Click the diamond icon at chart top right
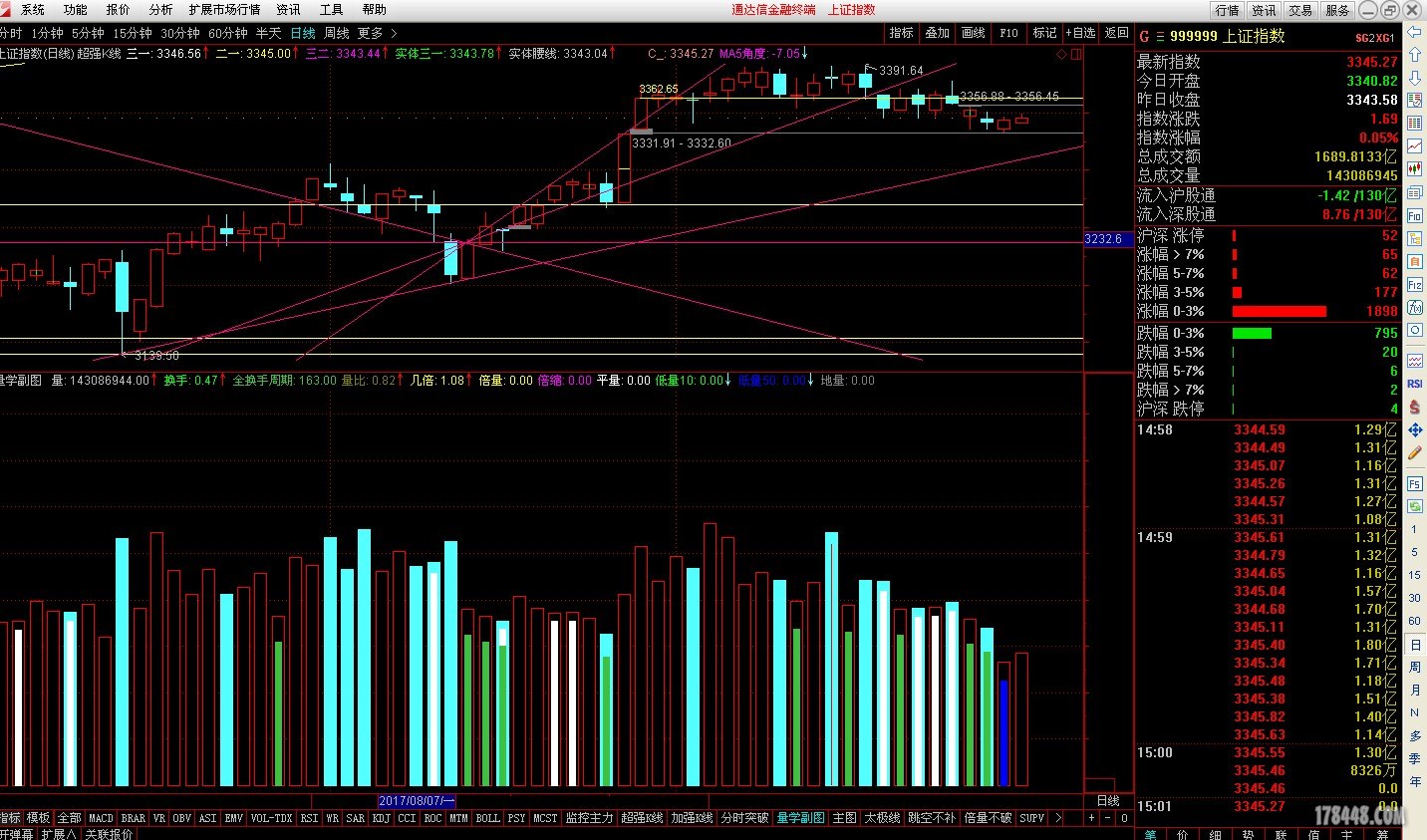 1062,54
